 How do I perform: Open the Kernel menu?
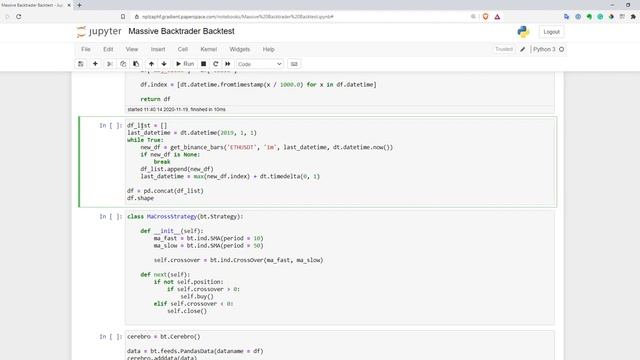209,49
